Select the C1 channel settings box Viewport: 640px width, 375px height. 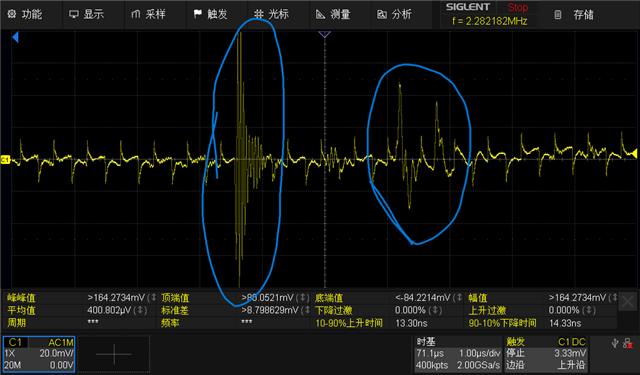[39, 354]
